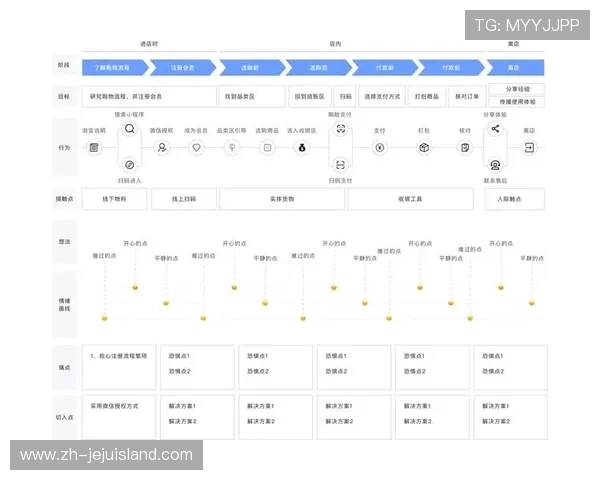
Task: Click the 支付 yen coin icon
Action: (380, 147)
